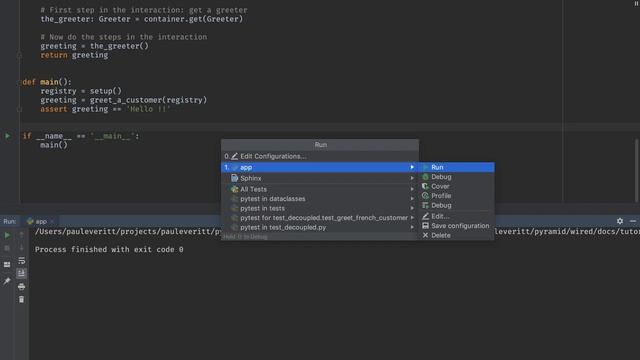640x360 pixels.
Task: Hide the Run panel with the minimize dash icon
Action: click(633, 221)
